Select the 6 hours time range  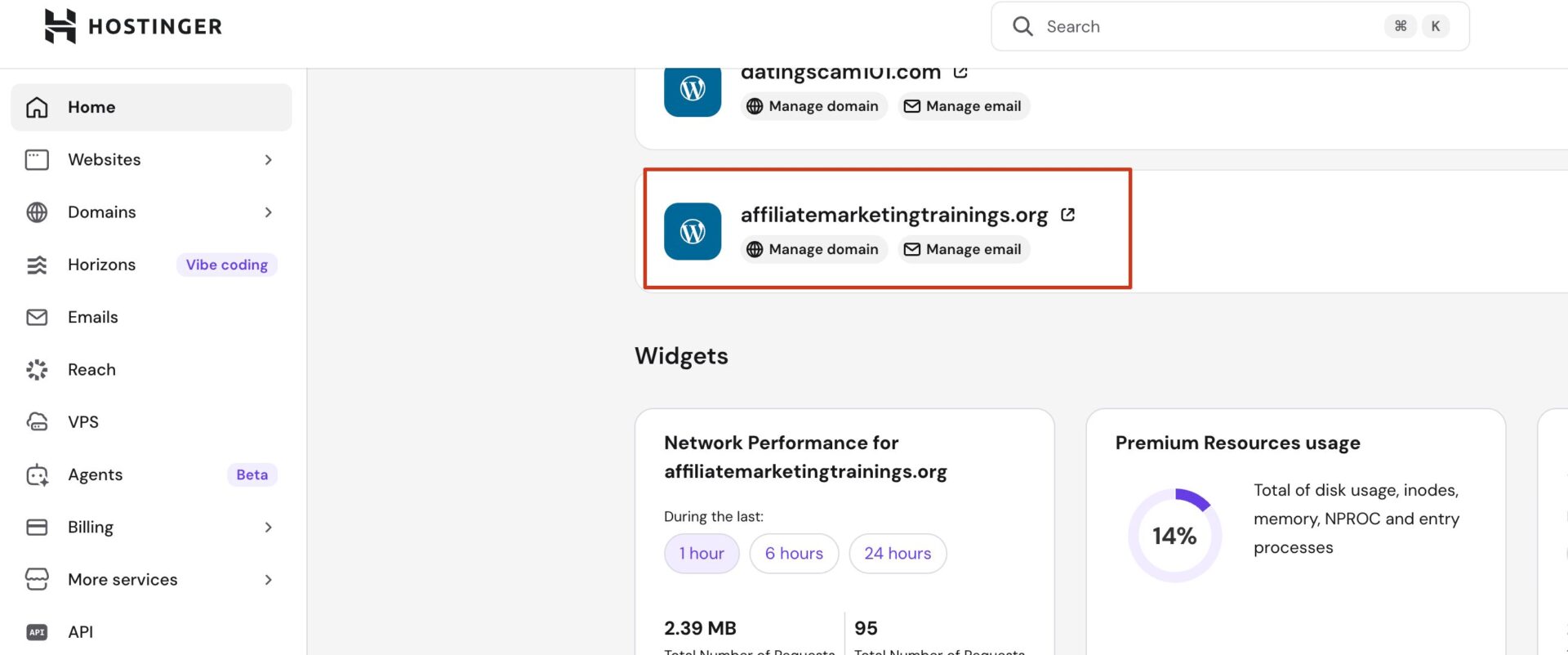[x=794, y=554]
